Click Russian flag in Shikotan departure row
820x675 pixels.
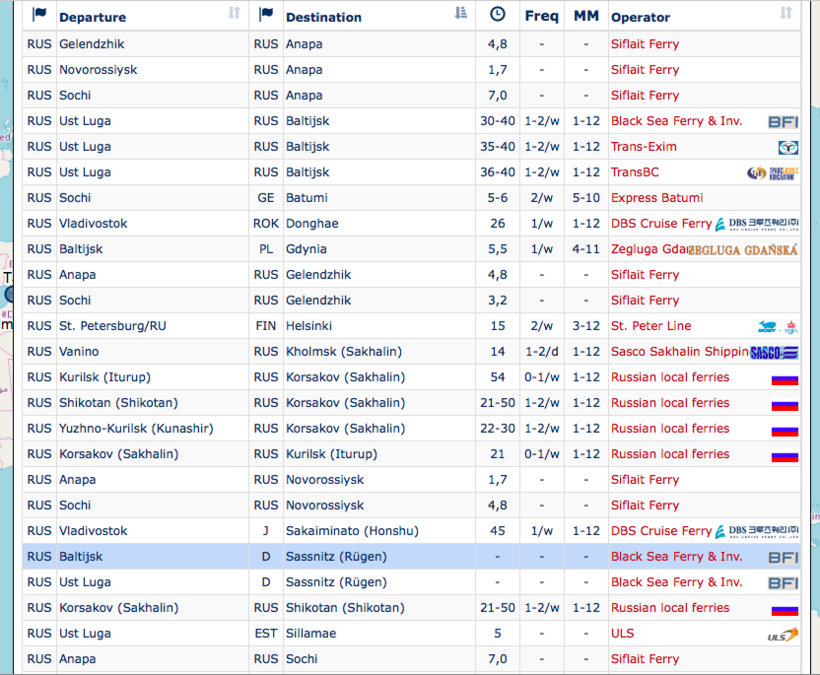coord(785,405)
